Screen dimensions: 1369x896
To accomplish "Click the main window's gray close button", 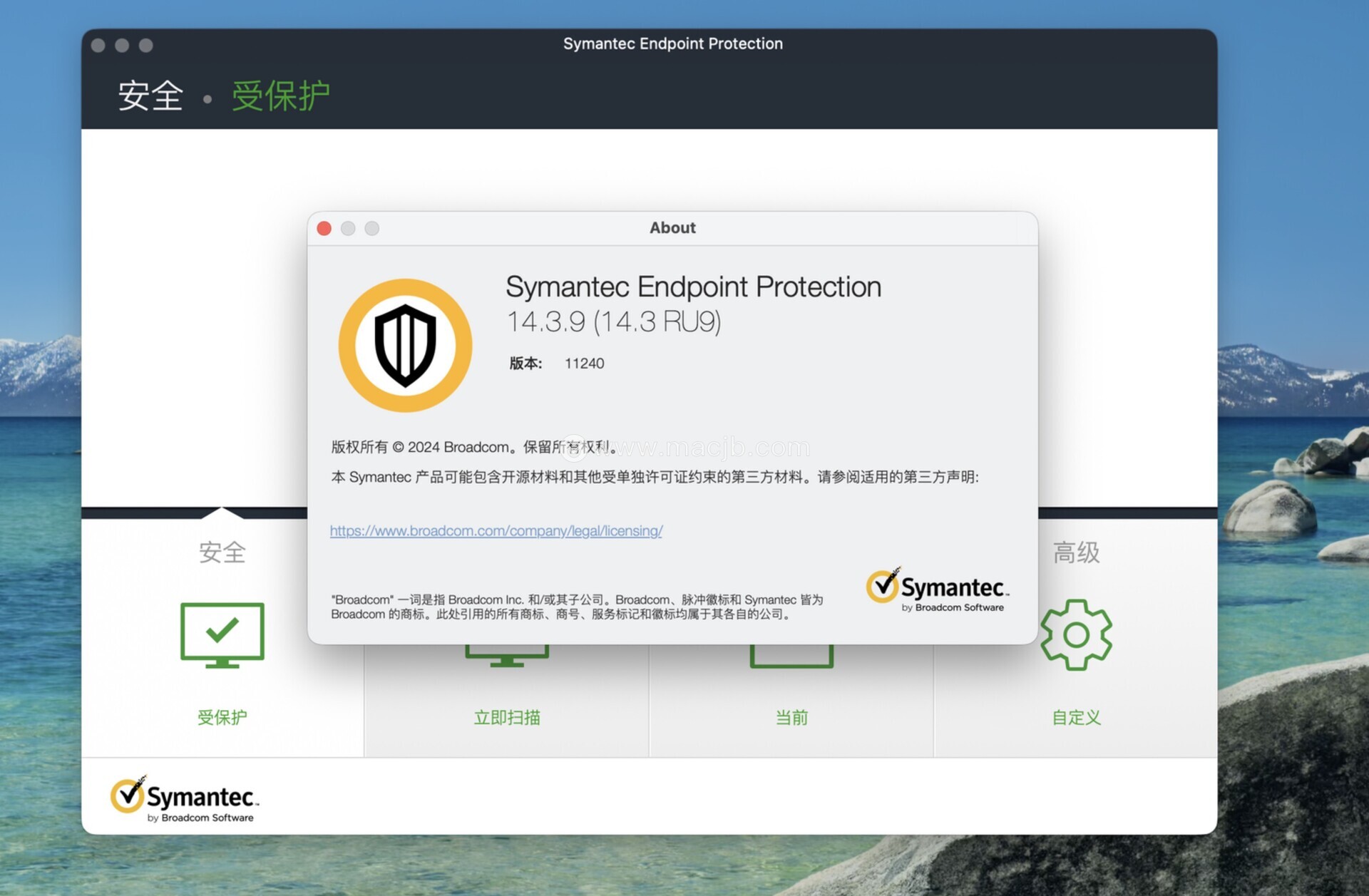I will [x=98, y=46].
